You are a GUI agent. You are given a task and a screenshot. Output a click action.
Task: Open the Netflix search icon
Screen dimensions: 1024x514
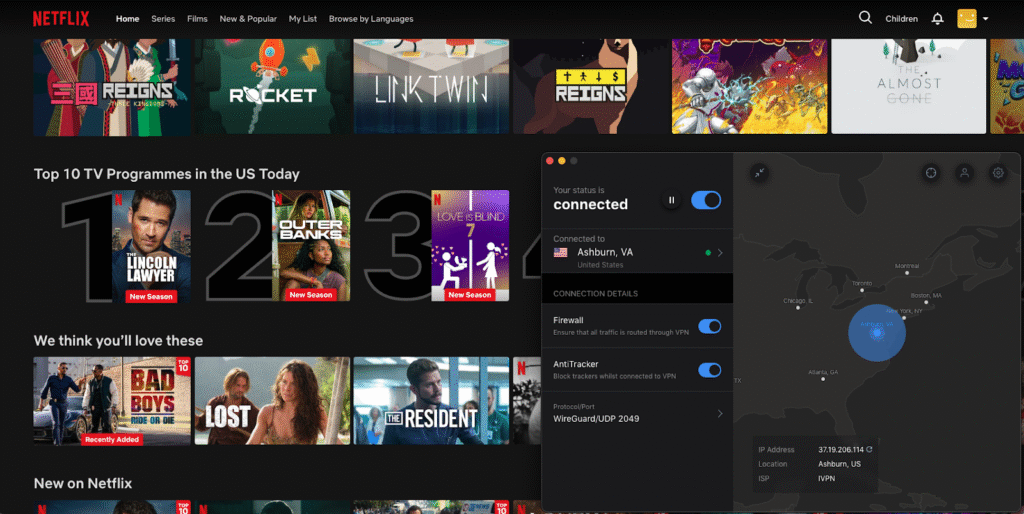pyautogui.click(x=865, y=18)
